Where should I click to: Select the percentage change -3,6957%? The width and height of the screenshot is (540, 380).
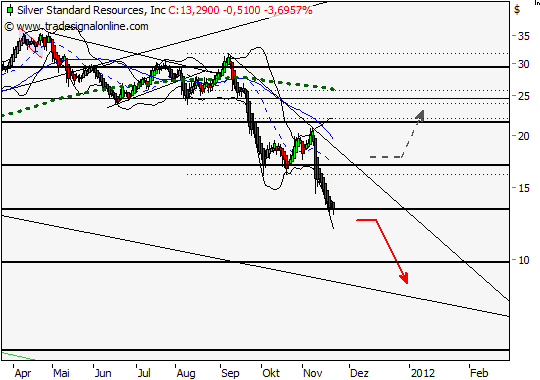click(x=288, y=10)
